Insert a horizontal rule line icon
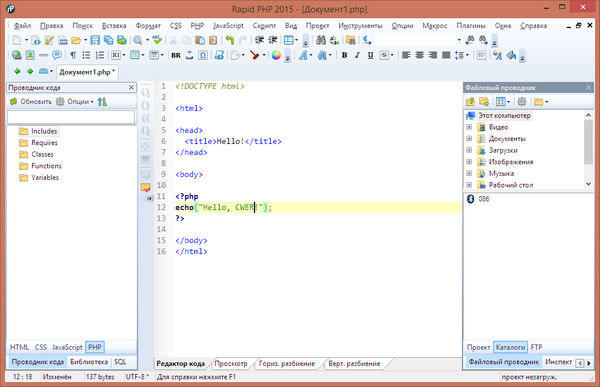This screenshot has height=387, width=600. (43, 55)
